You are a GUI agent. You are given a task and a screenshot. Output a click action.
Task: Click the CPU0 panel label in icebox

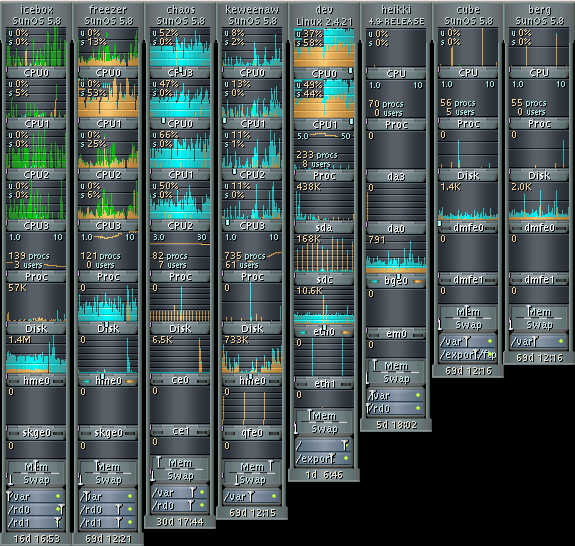coord(36,73)
